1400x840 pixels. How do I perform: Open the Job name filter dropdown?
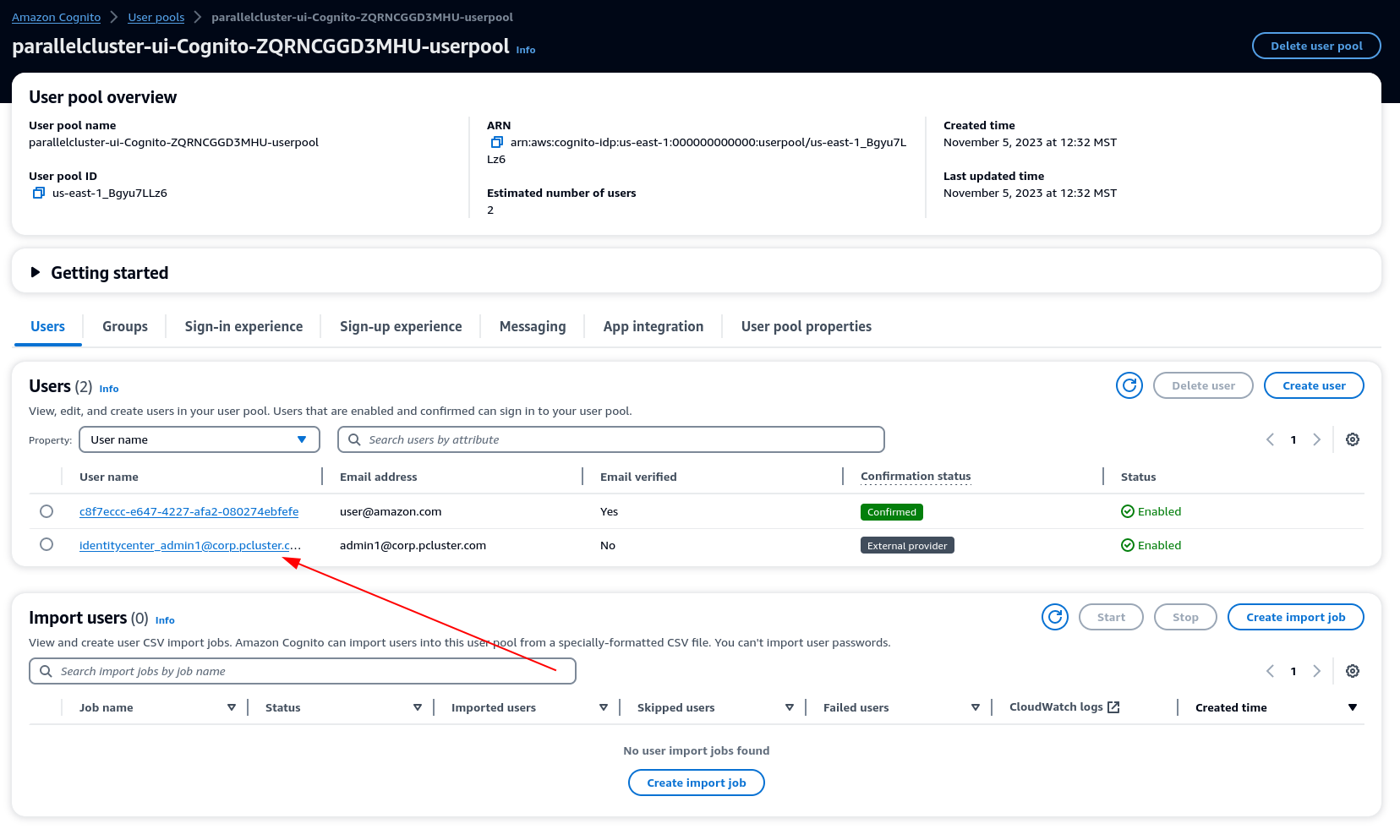pos(232,707)
